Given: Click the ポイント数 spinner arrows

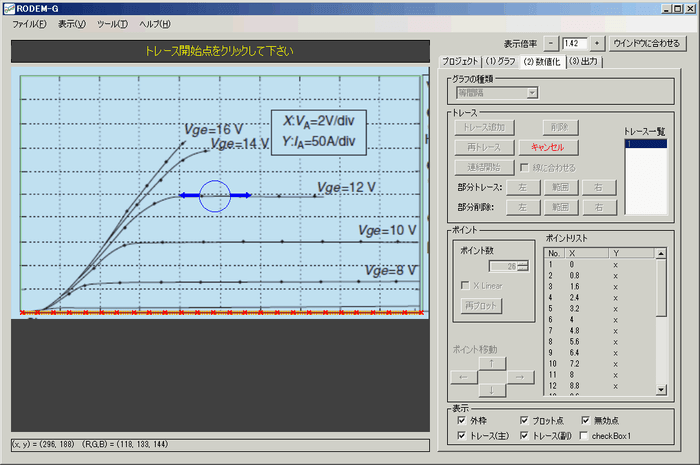Looking at the screenshot, I should click(521, 265).
